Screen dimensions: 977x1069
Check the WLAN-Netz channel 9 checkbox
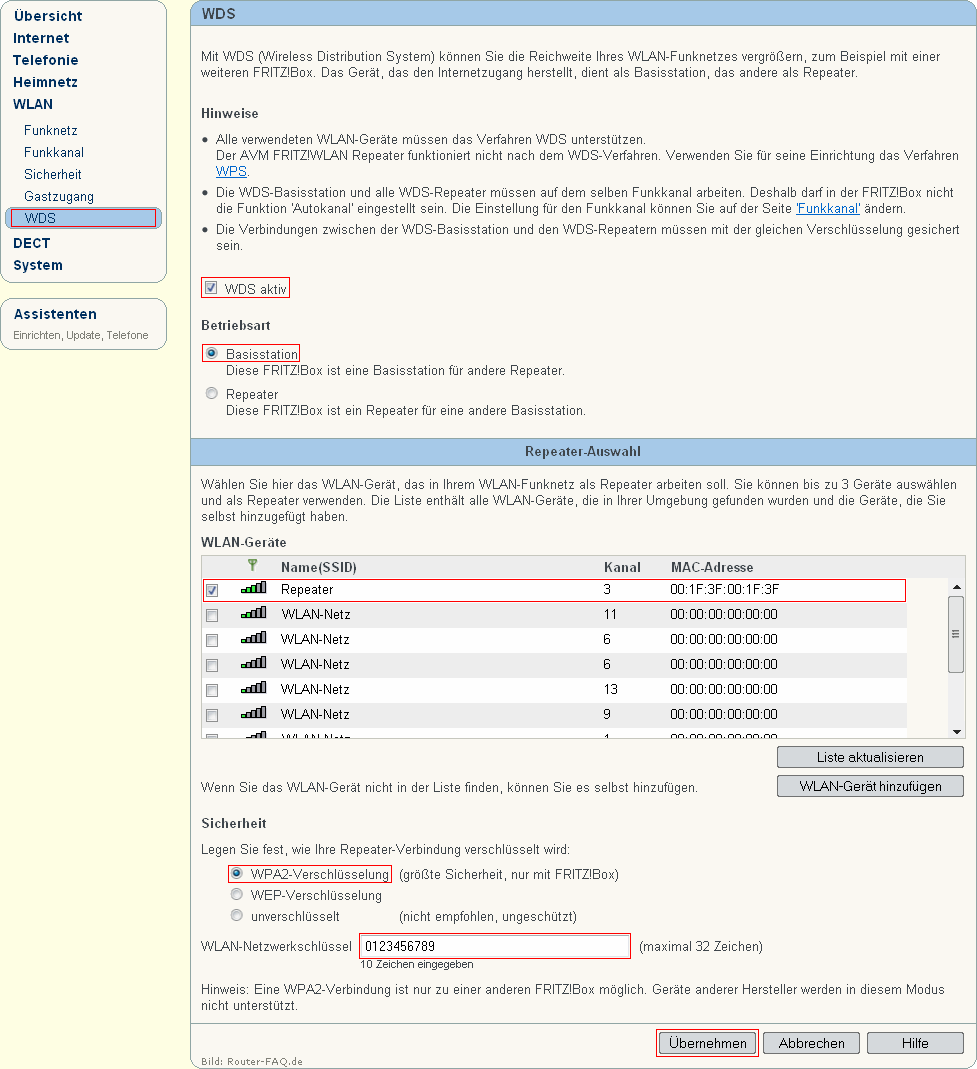212,715
